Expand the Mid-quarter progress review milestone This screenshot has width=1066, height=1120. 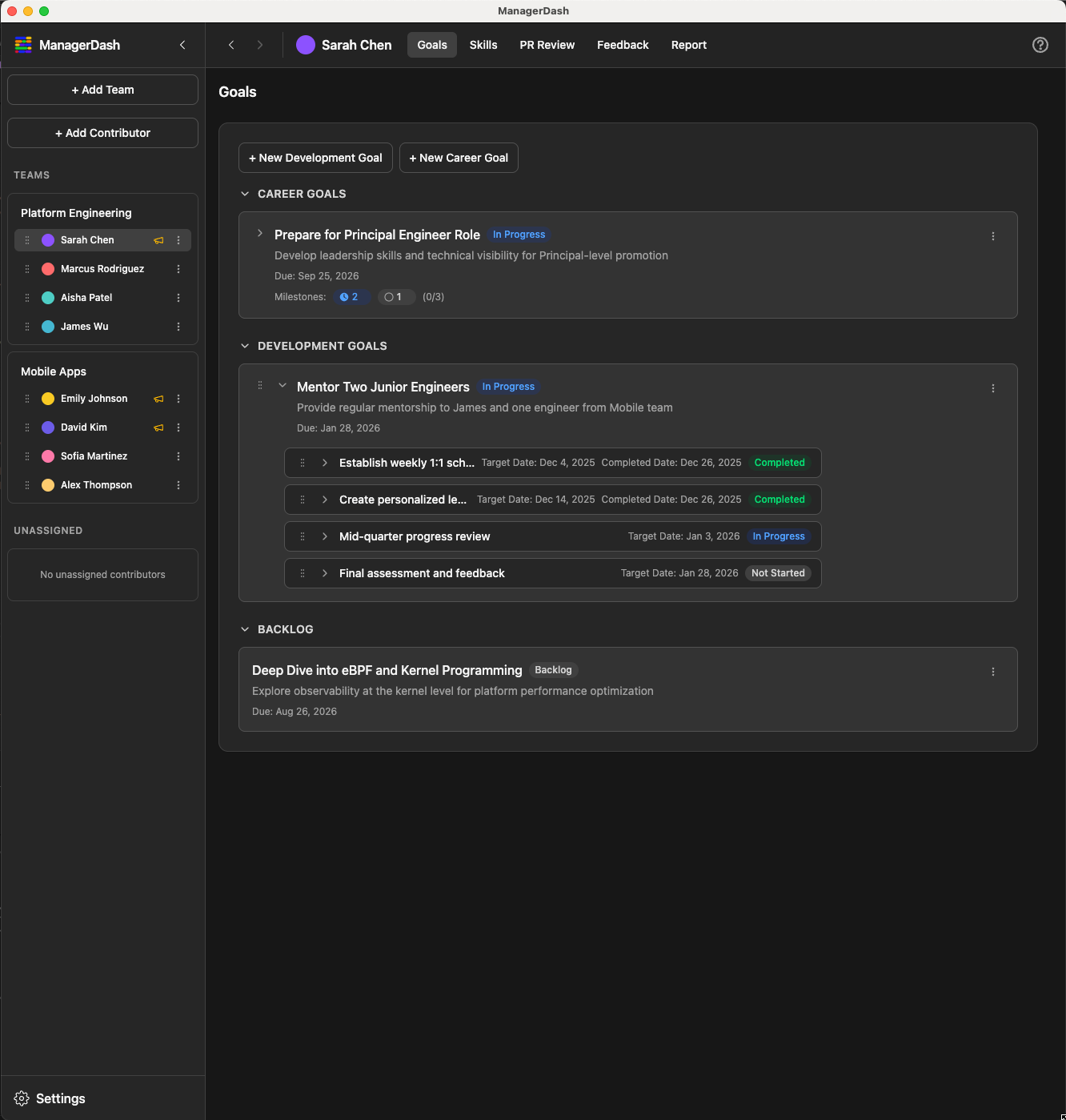coord(325,536)
